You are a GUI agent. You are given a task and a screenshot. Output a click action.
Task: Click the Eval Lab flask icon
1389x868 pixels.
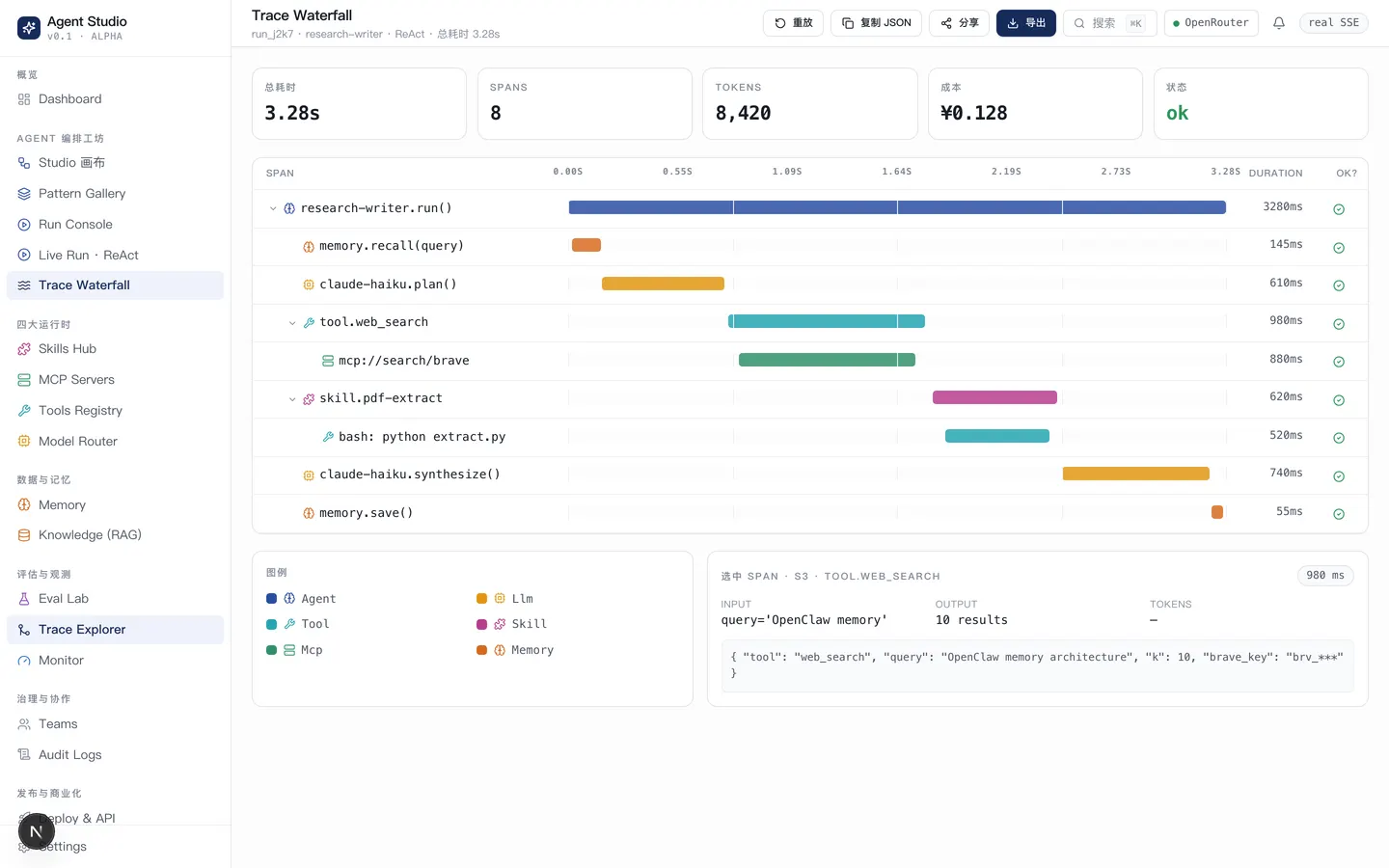coord(24,599)
